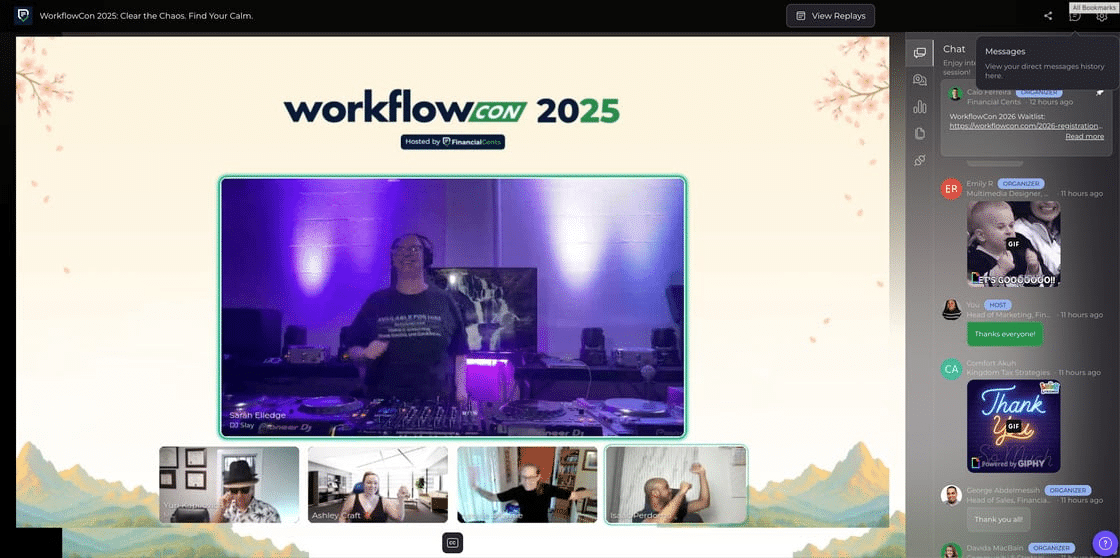The width and height of the screenshot is (1120, 558).
Task: Click Caio Ferreira's avatar in pinned message
Action: (956, 94)
